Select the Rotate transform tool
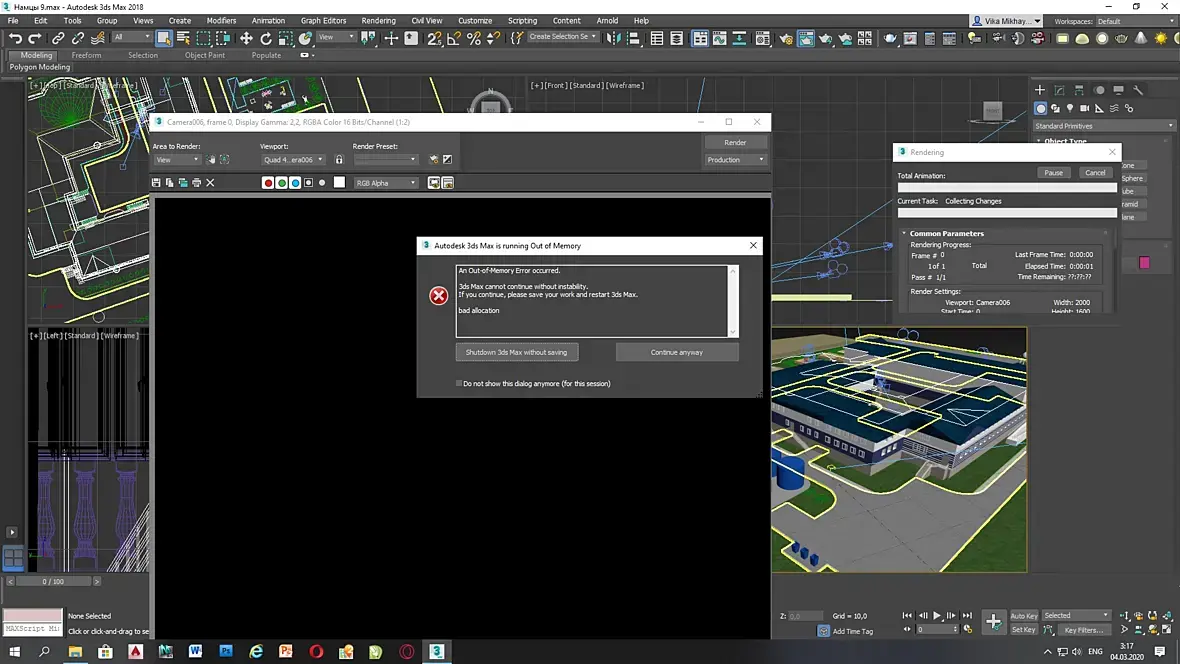The width and height of the screenshot is (1180, 664). 266,38
